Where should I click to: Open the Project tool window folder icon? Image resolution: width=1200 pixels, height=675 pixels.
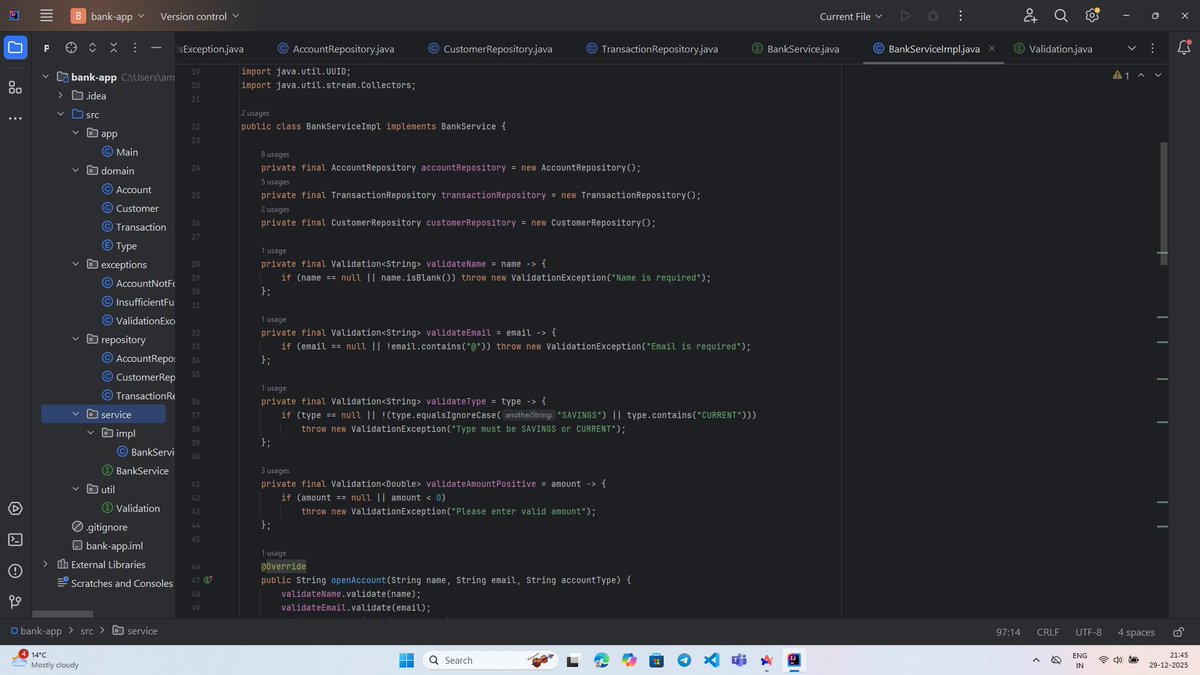[x=15, y=48]
